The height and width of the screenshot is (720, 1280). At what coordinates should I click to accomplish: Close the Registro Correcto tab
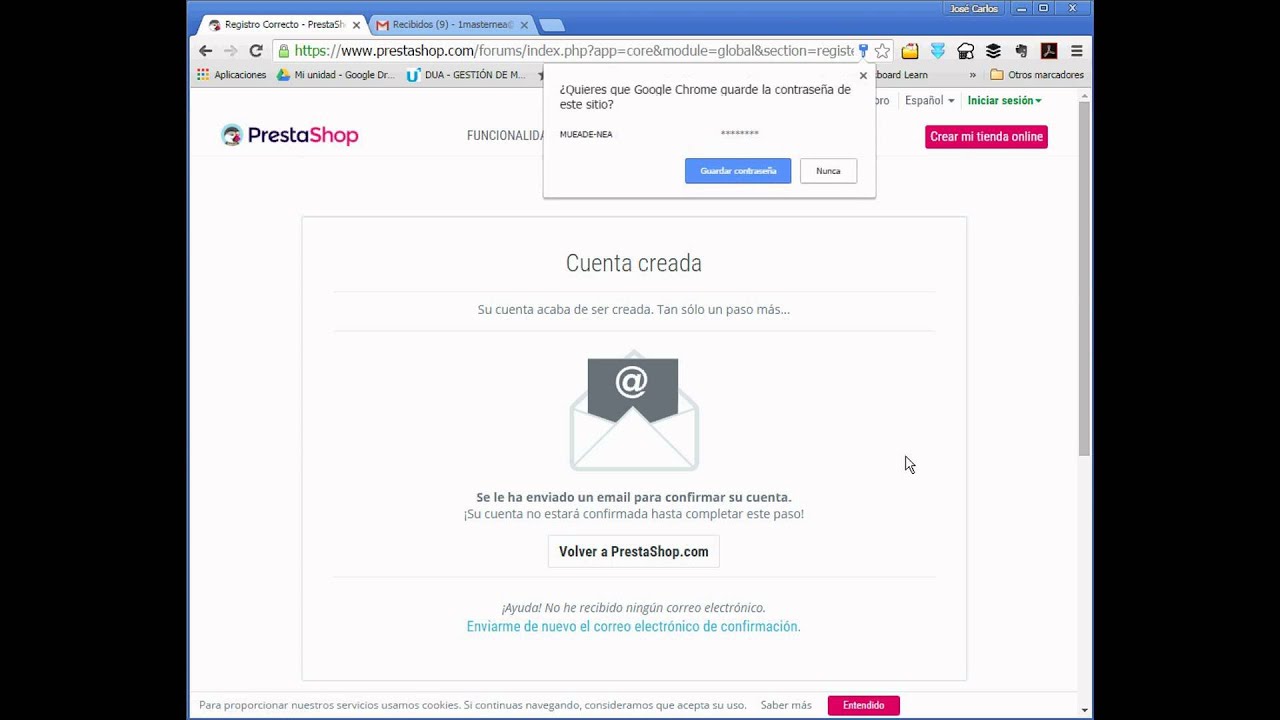click(x=356, y=25)
